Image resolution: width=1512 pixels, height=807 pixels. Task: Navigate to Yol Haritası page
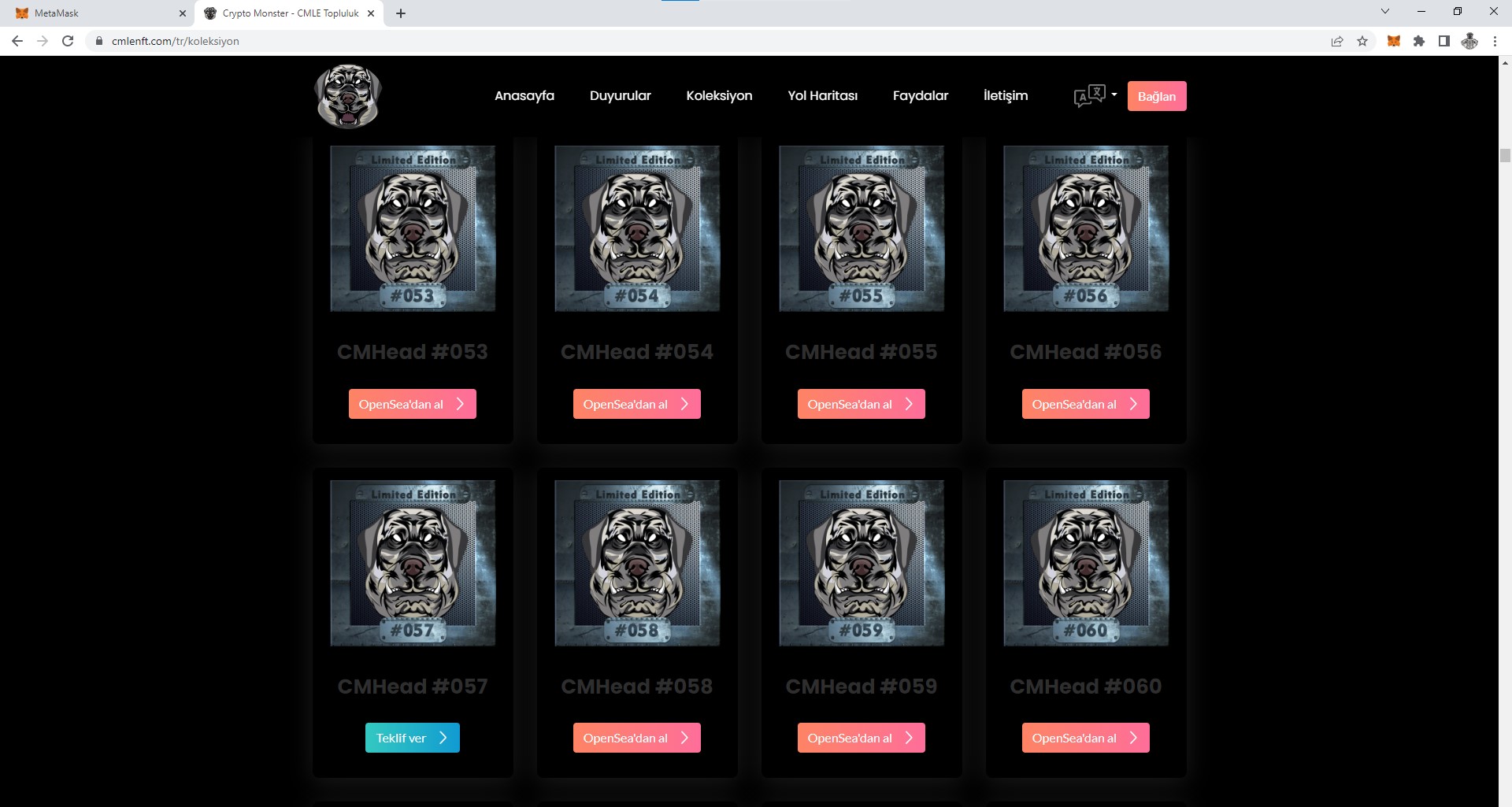click(x=822, y=96)
